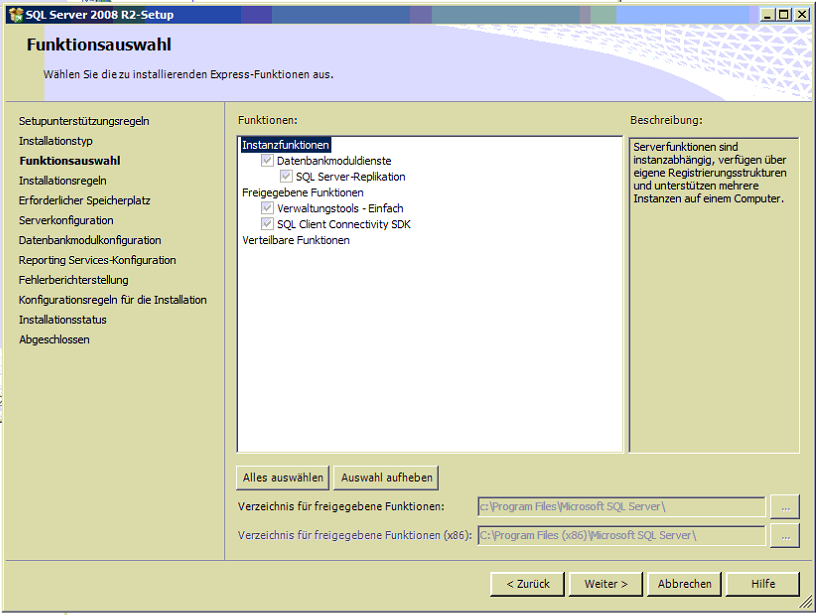Screen dimensions: 816x615
Task: Select the Serverkonfiguration step
Action: [66, 220]
